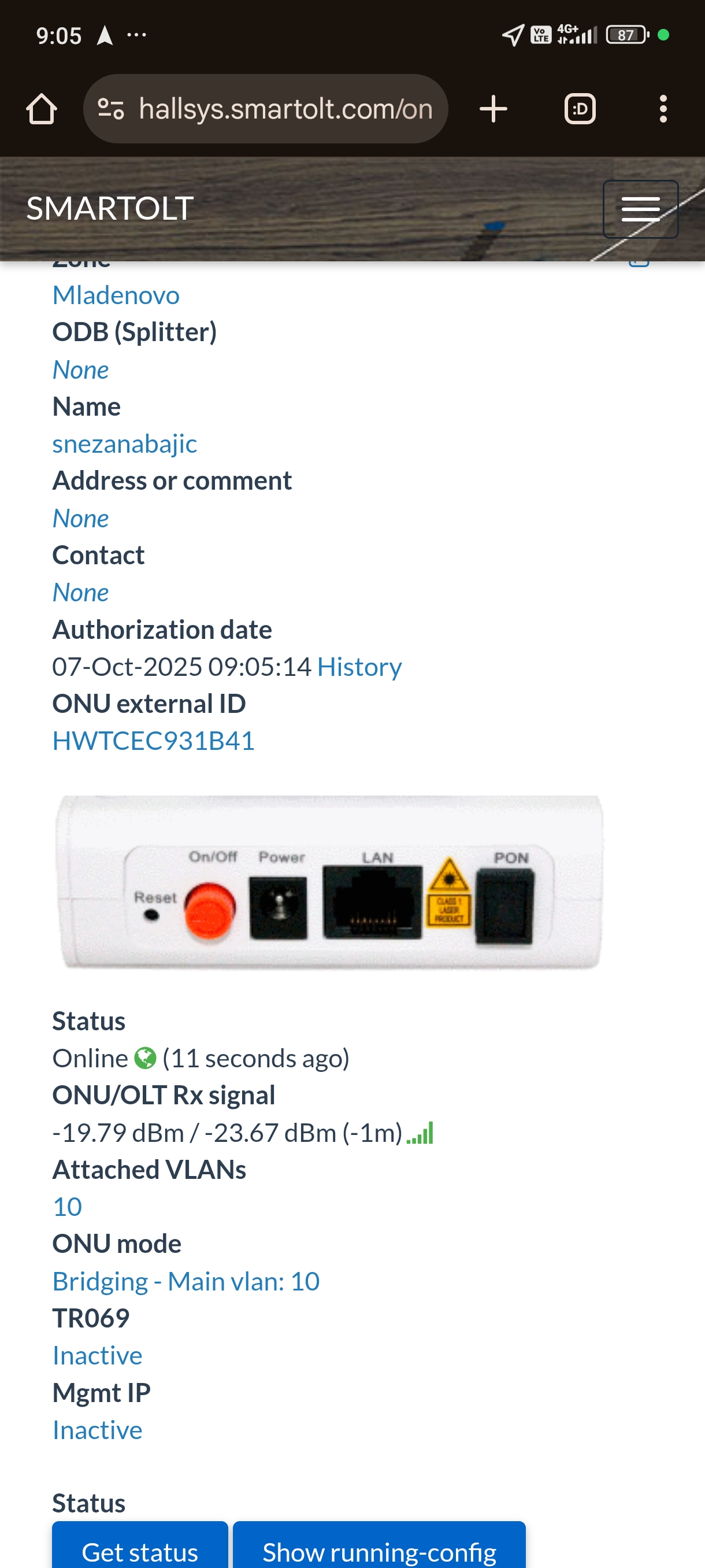Click the Show running-config button
Screen dimensions: 705x1568
point(379,1546)
